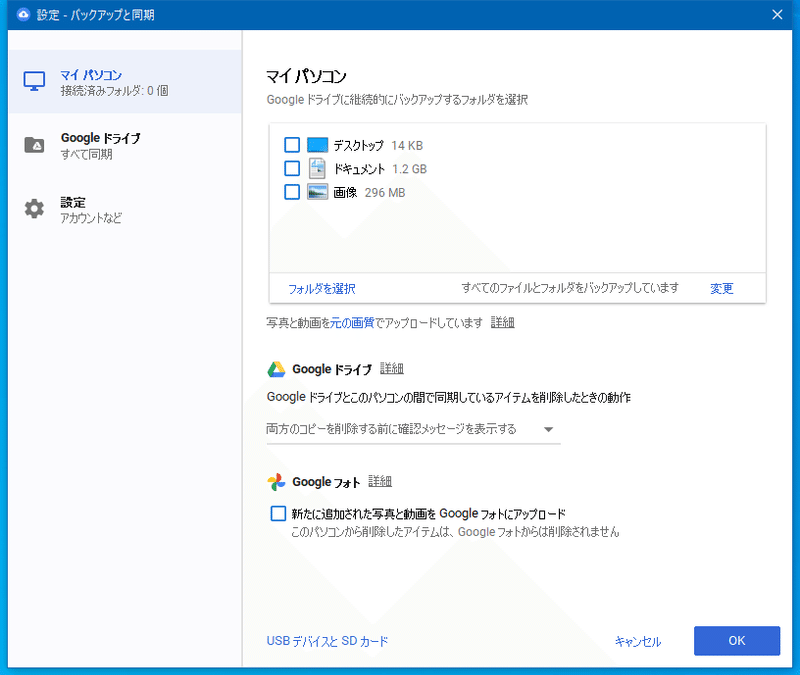Close the settings window

point(777,14)
